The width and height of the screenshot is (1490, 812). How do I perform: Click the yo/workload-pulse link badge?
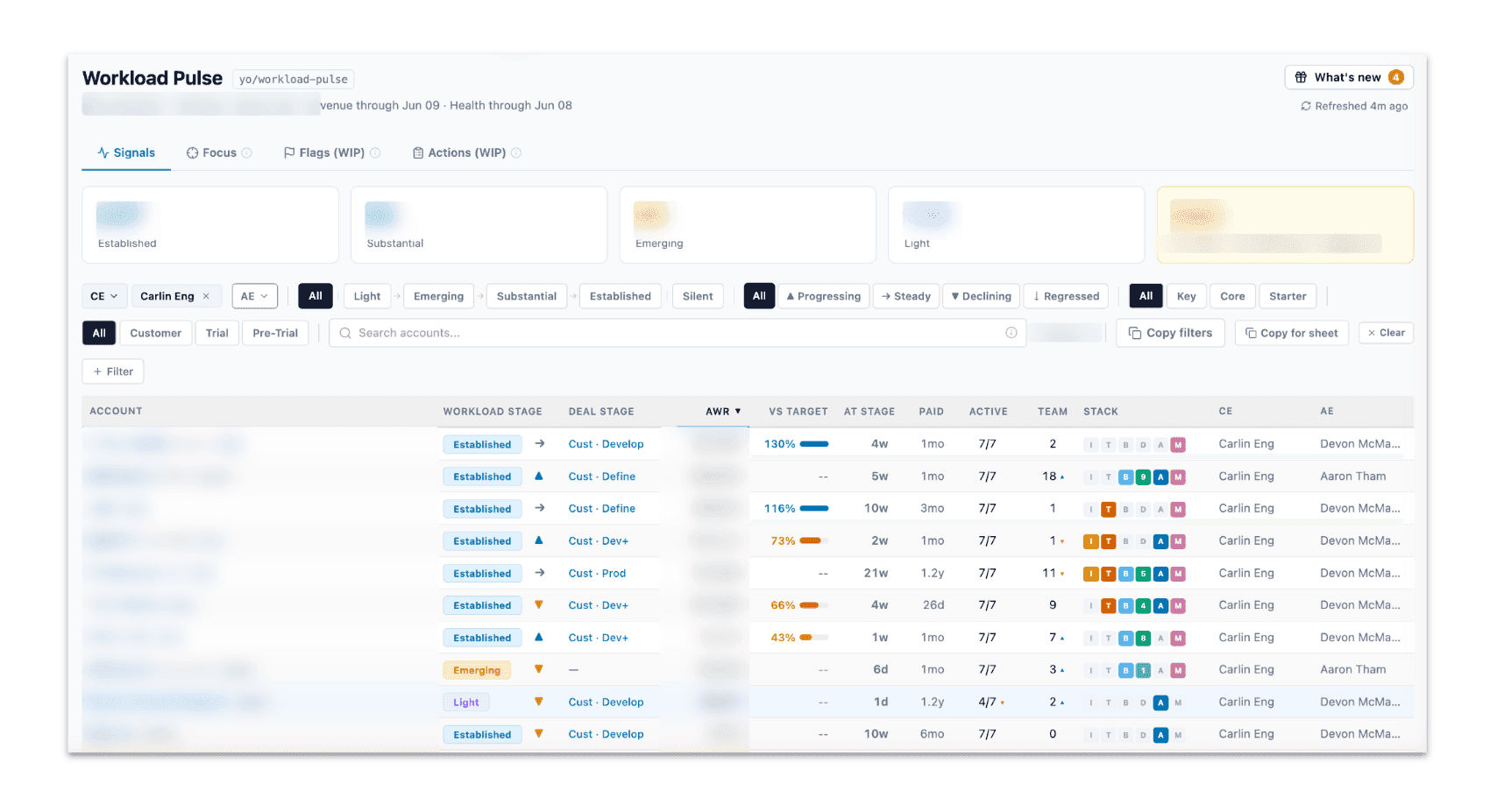point(294,79)
